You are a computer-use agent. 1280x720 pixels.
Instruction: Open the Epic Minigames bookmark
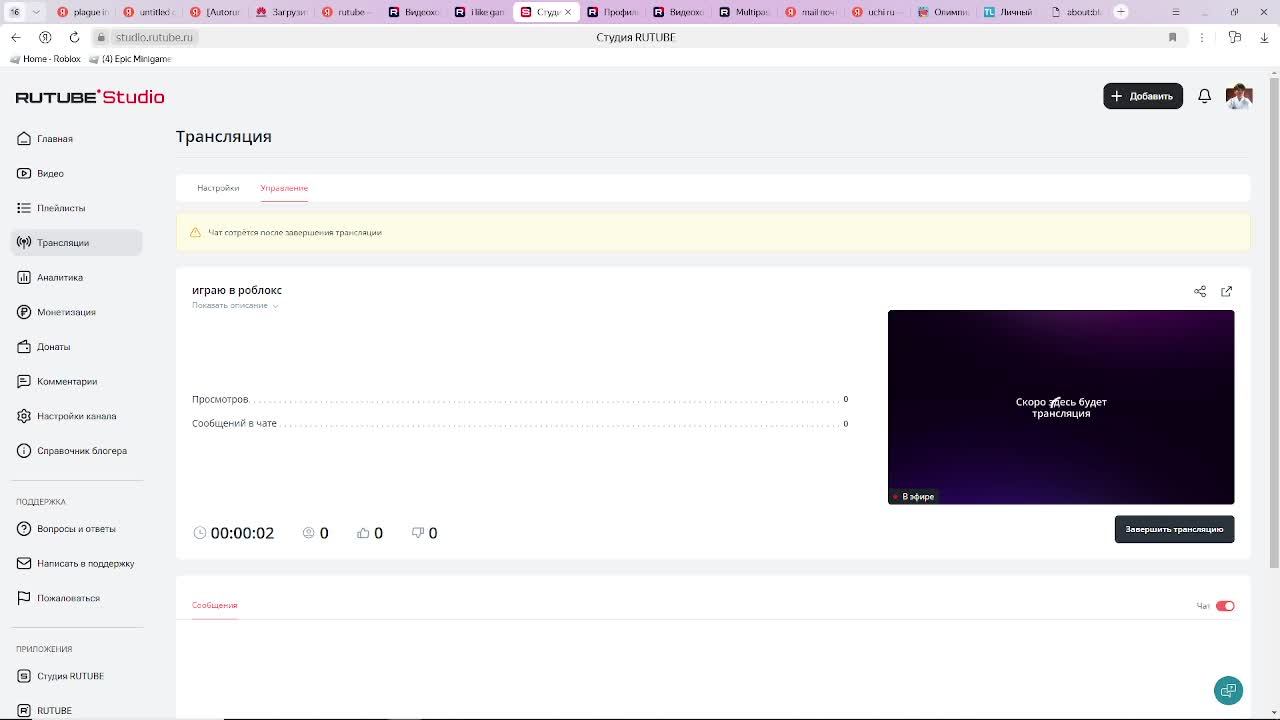[x=131, y=59]
